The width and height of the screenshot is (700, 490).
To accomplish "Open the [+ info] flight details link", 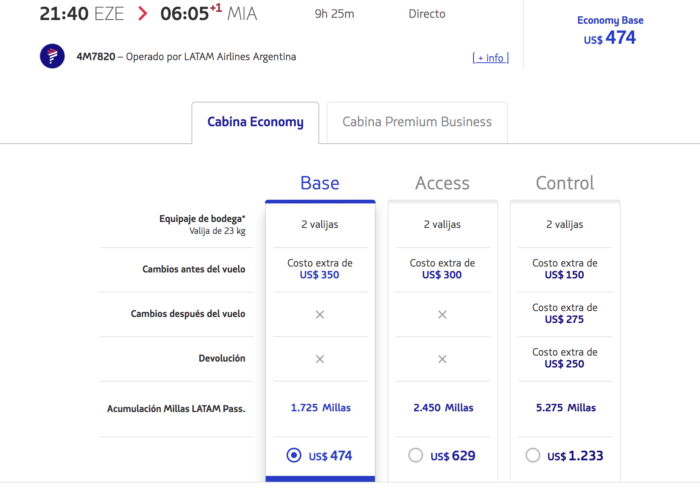I will 491,58.
